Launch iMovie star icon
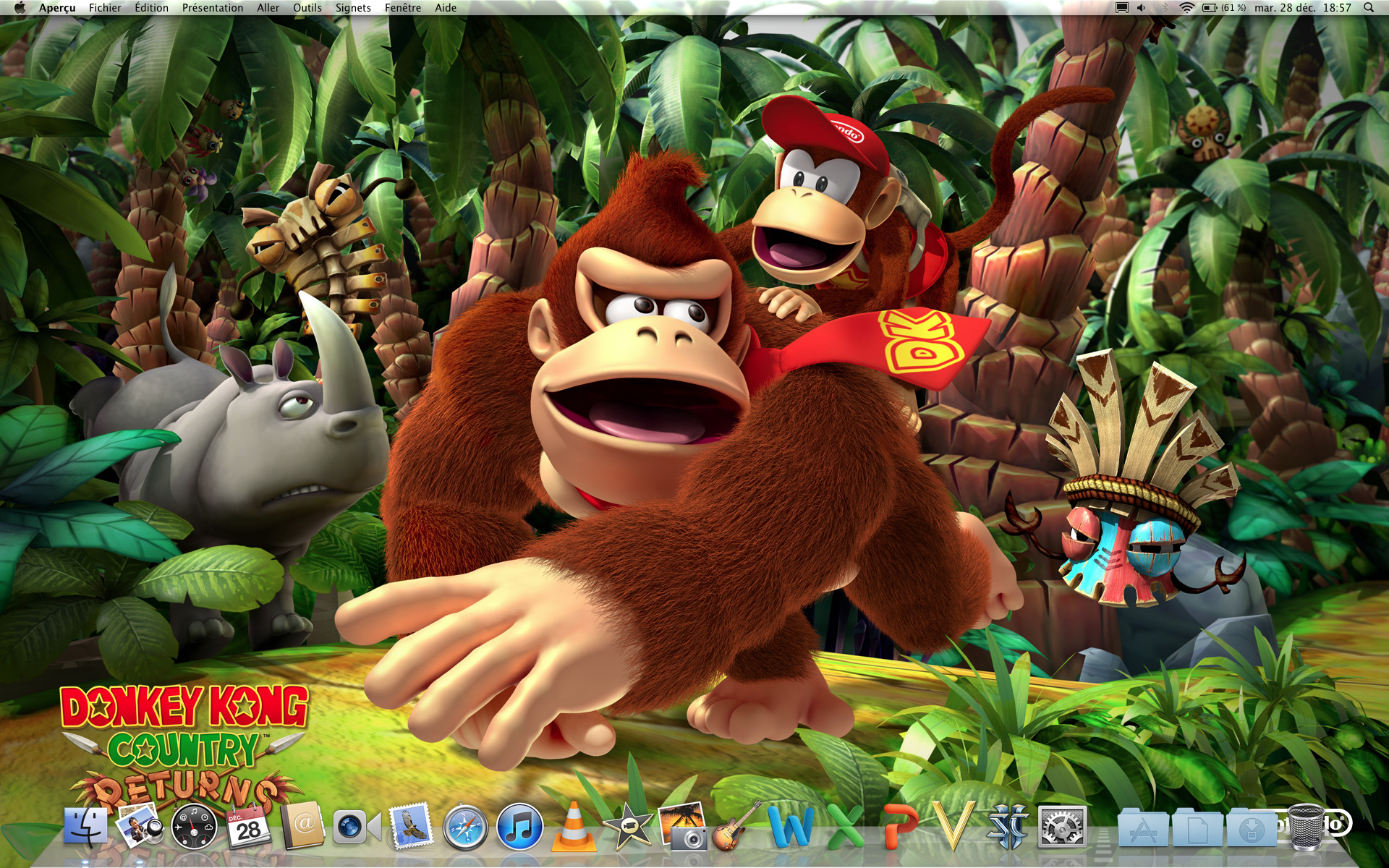Viewport: 1389px width, 868px height. [628, 827]
